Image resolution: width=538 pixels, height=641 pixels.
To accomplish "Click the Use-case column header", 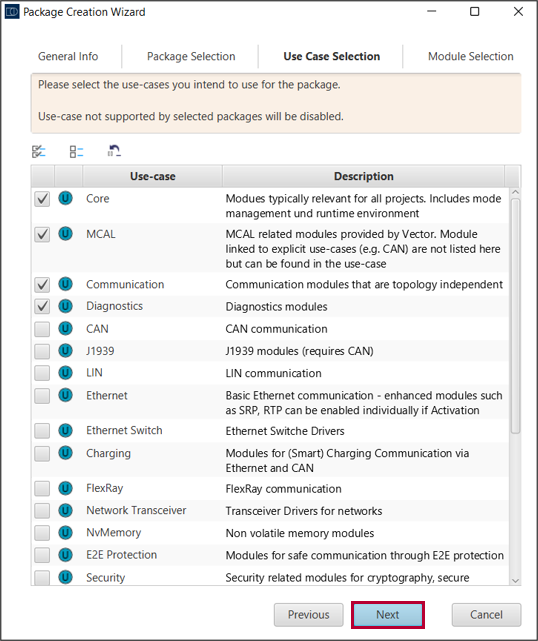I will pyautogui.click(x=152, y=176).
